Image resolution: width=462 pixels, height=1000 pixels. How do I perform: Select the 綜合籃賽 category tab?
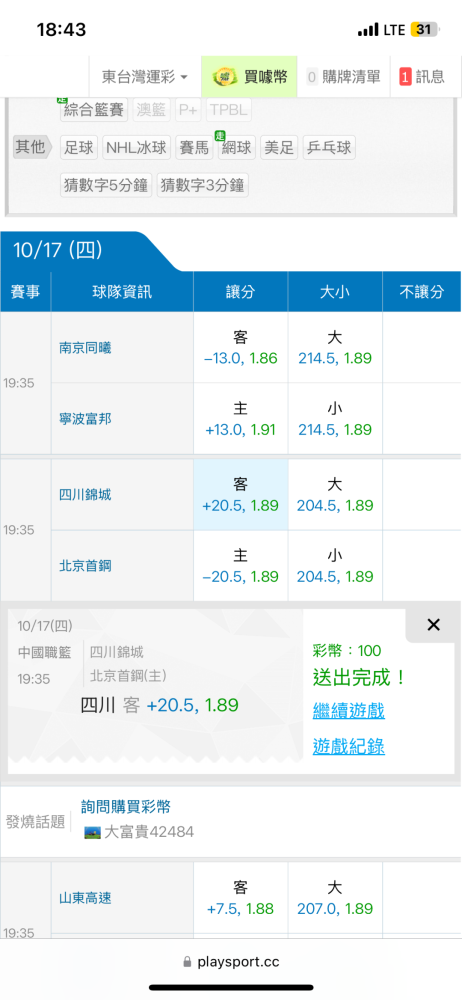click(x=94, y=110)
